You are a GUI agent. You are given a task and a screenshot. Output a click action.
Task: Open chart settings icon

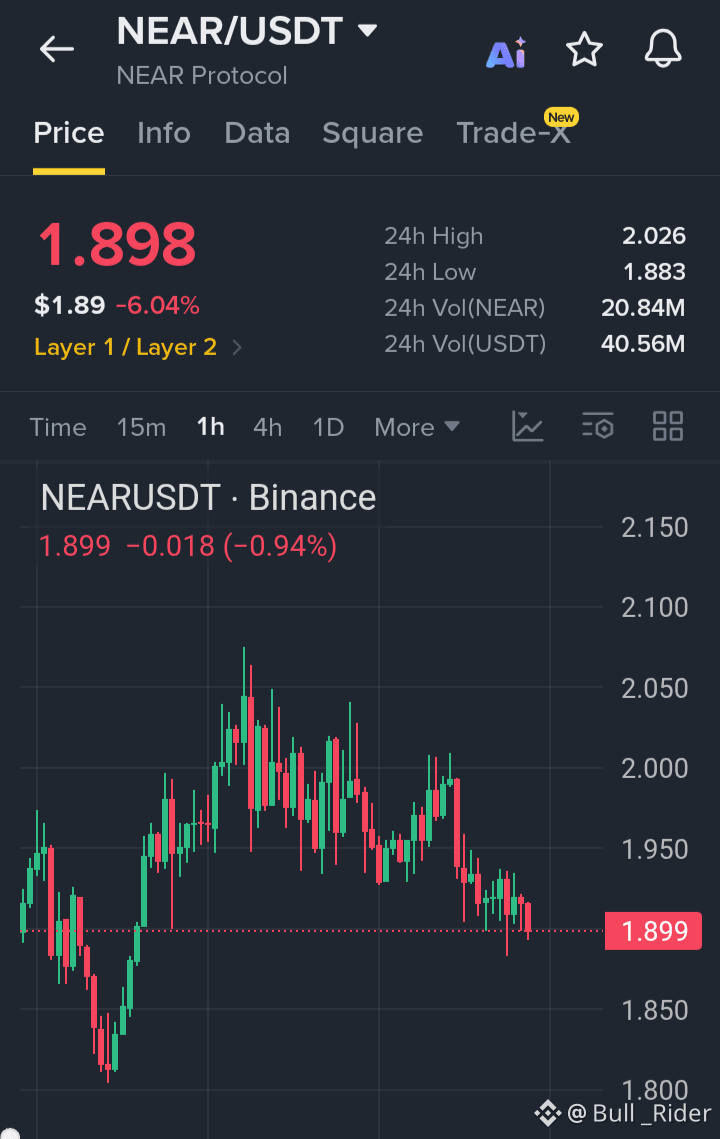pos(598,426)
